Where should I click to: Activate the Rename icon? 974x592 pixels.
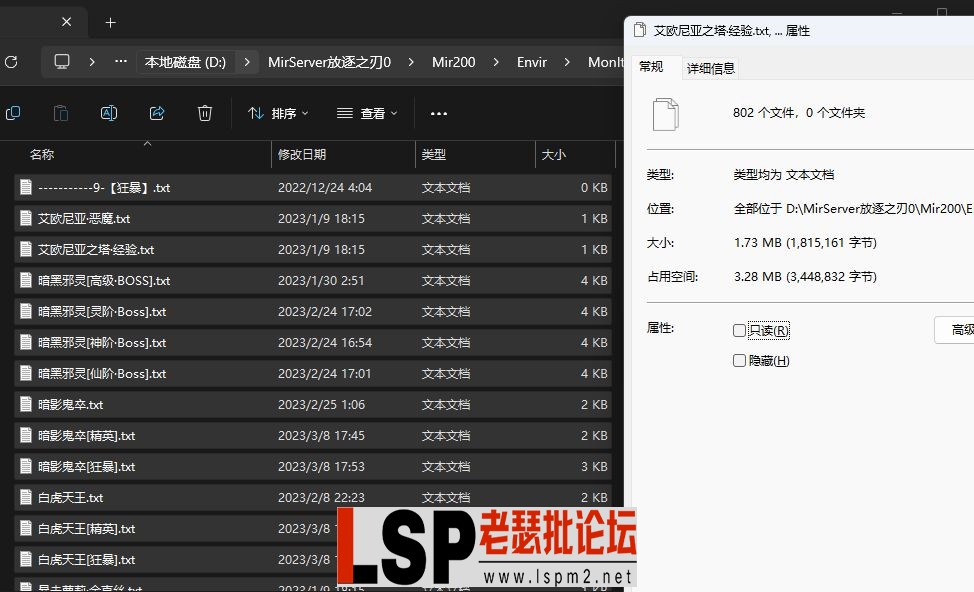click(108, 113)
